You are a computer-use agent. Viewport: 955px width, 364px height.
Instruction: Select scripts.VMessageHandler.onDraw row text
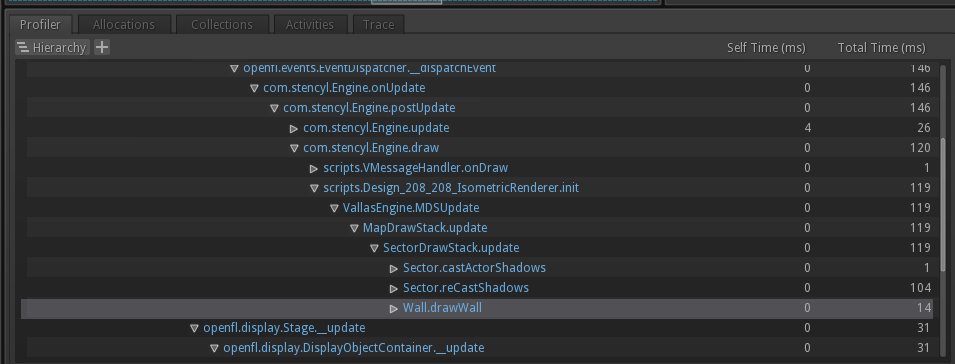click(x=415, y=168)
